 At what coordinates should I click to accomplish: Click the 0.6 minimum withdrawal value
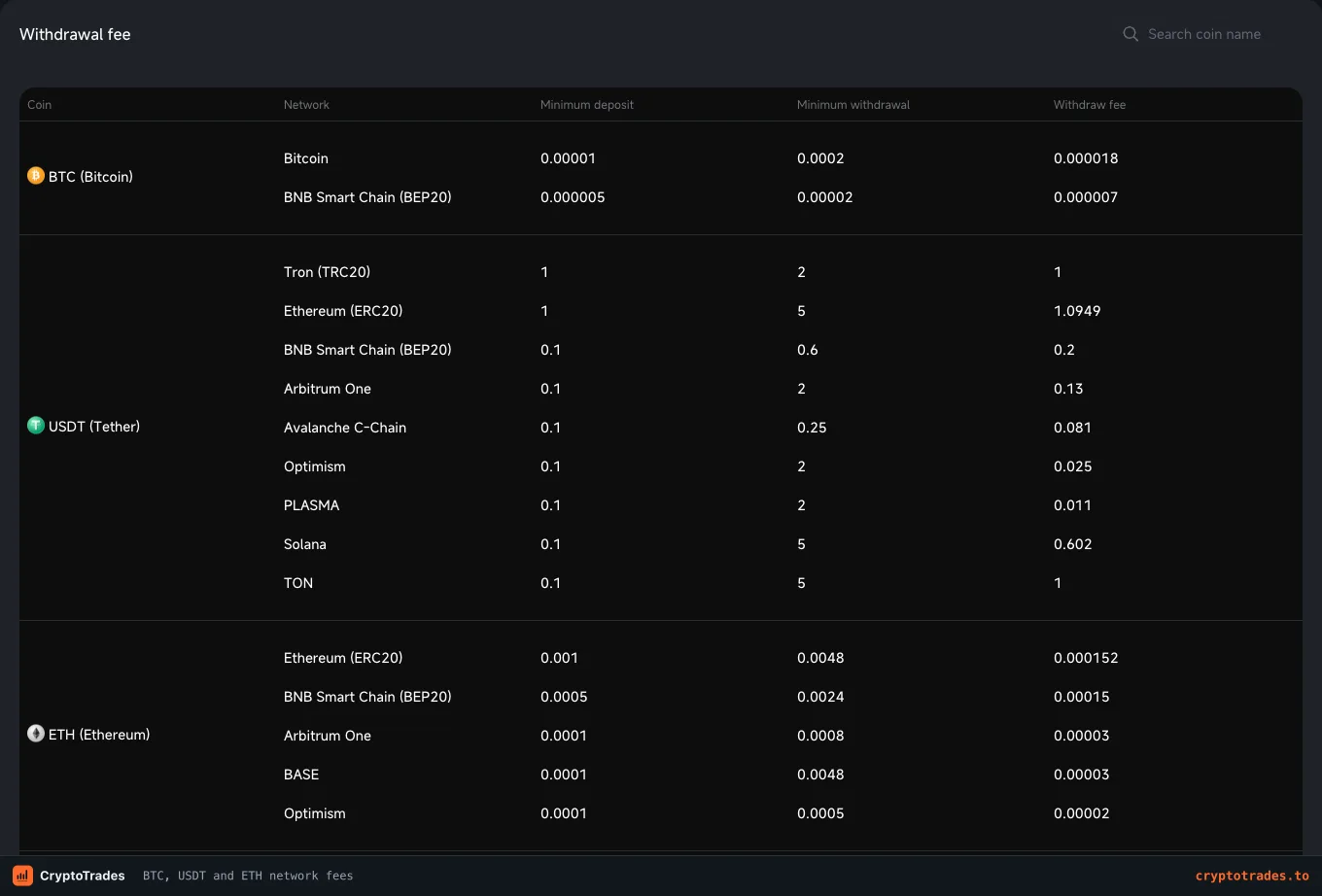(x=808, y=350)
